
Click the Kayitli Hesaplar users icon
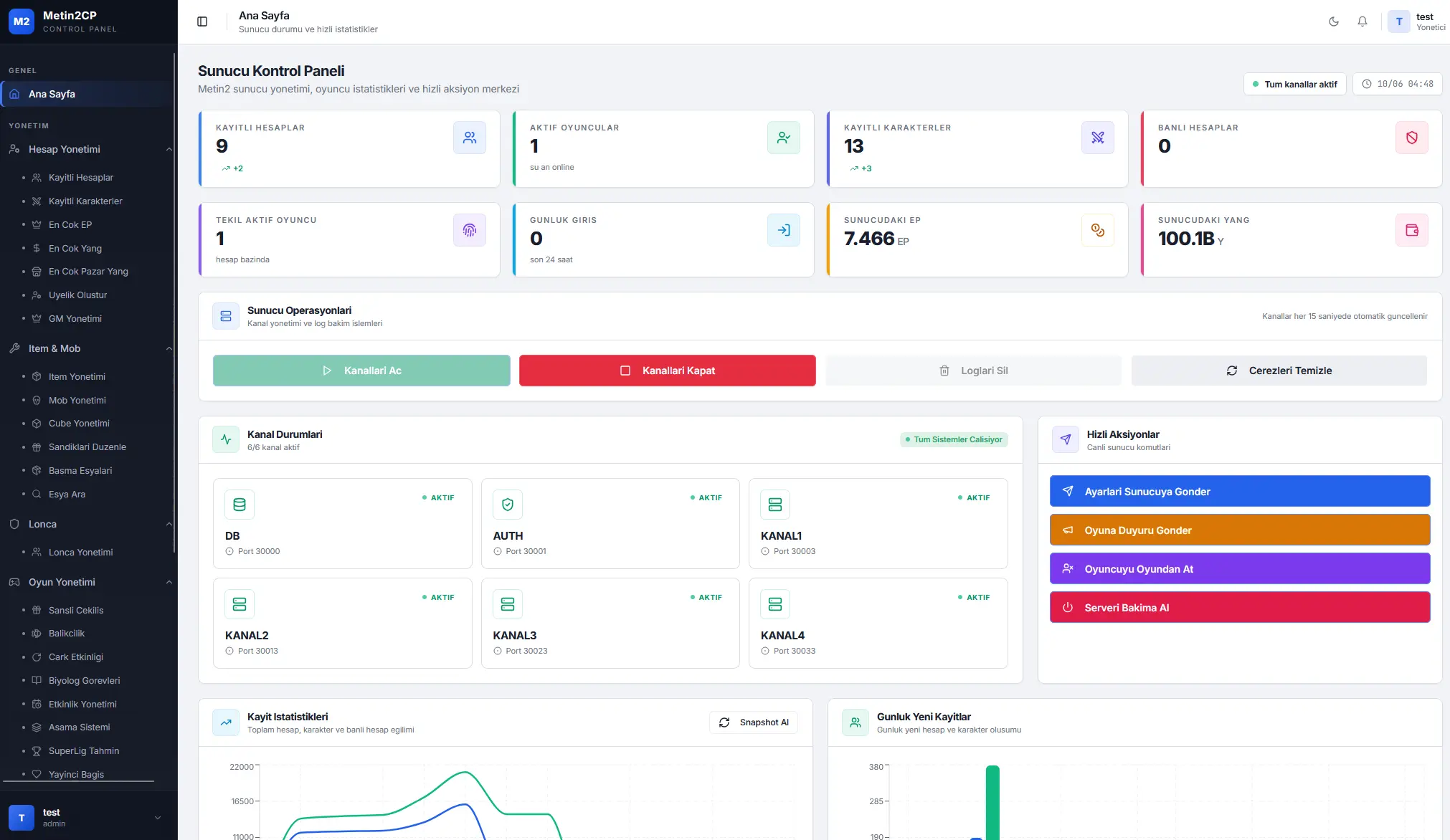[x=470, y=138]
